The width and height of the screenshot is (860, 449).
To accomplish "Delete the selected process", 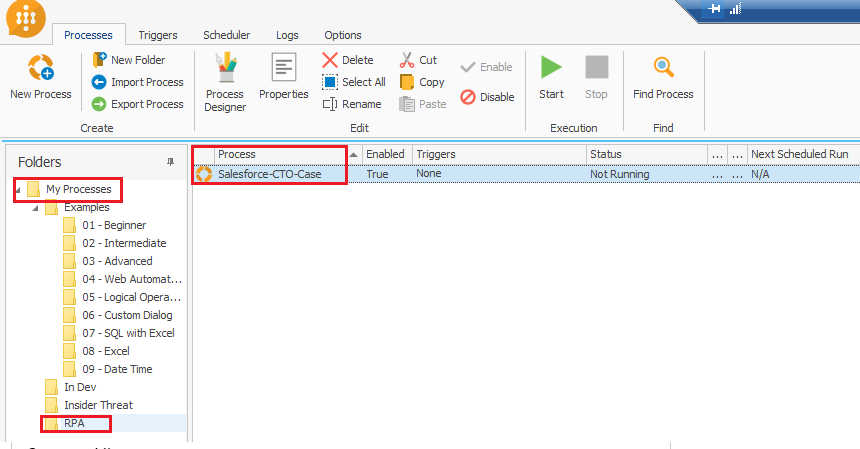I will [x=348, y=60].
